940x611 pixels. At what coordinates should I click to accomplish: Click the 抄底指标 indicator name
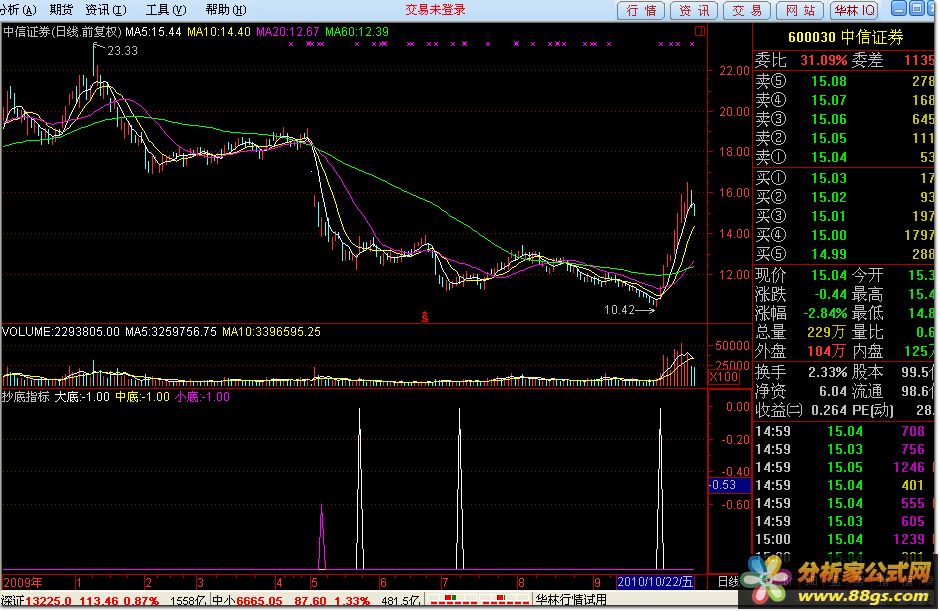pyautogui.click(x=26, y=397)
